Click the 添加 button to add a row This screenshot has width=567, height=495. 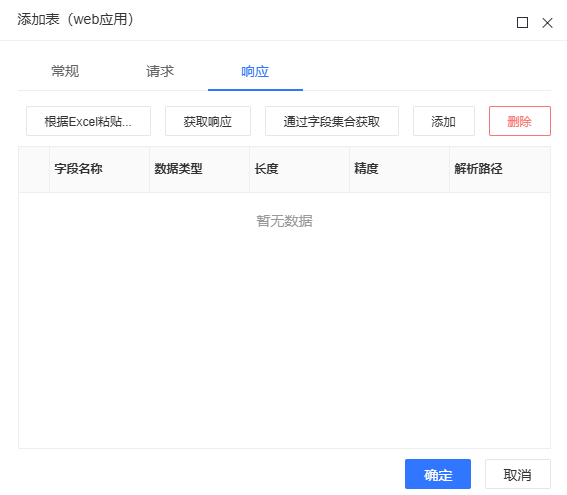[x=444, y=121]
